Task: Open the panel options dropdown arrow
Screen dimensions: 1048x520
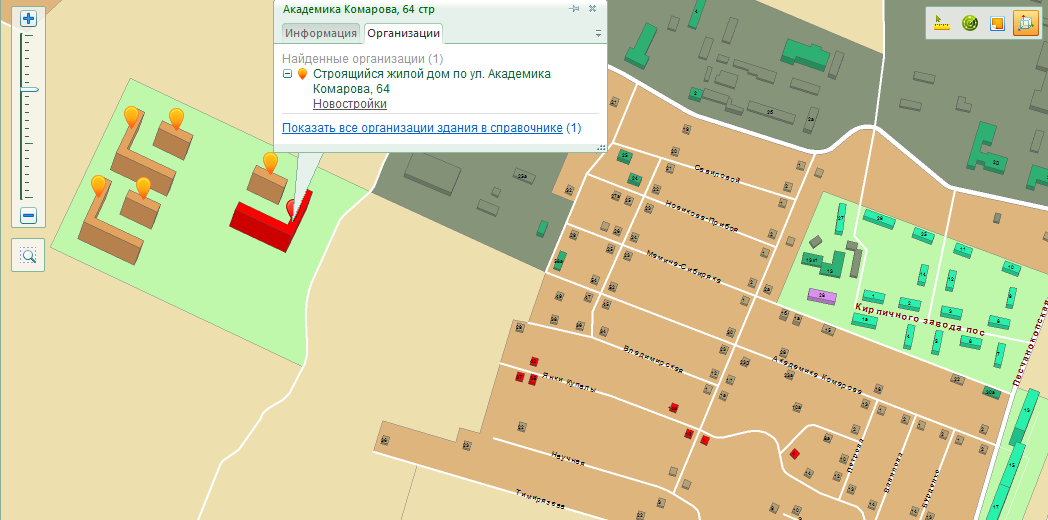Action: point(598,33)
